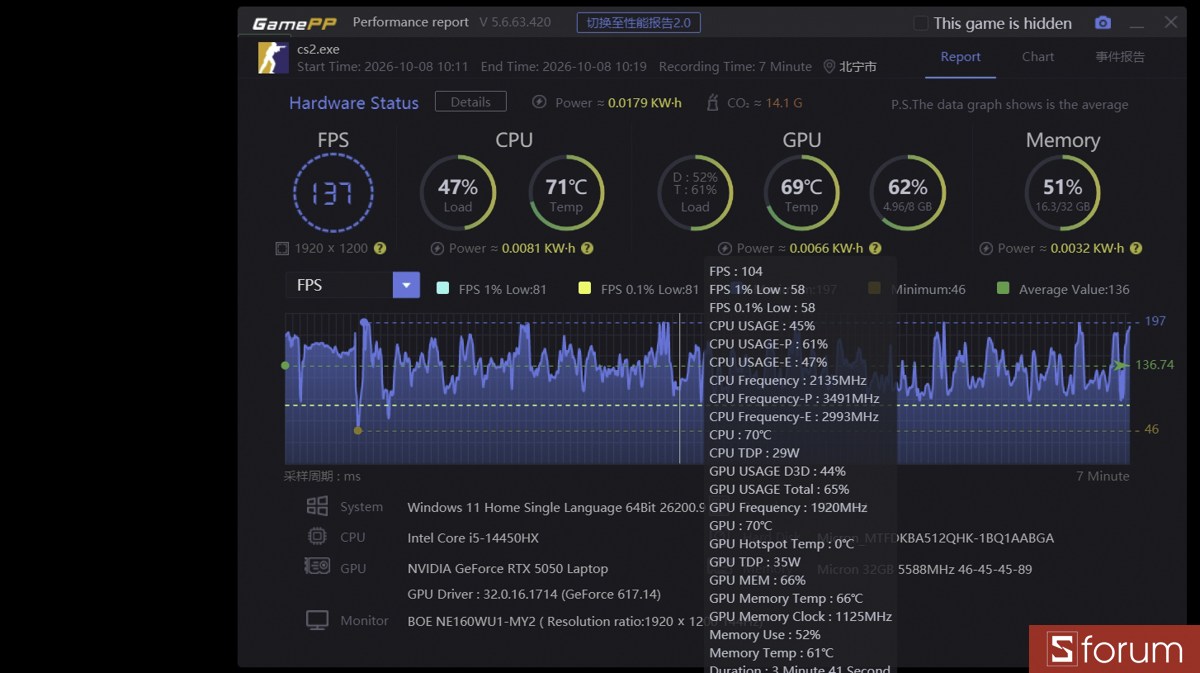This screenshot has height=673, width=1200.
Task: Click the GamePP logo
Action: 295,23
